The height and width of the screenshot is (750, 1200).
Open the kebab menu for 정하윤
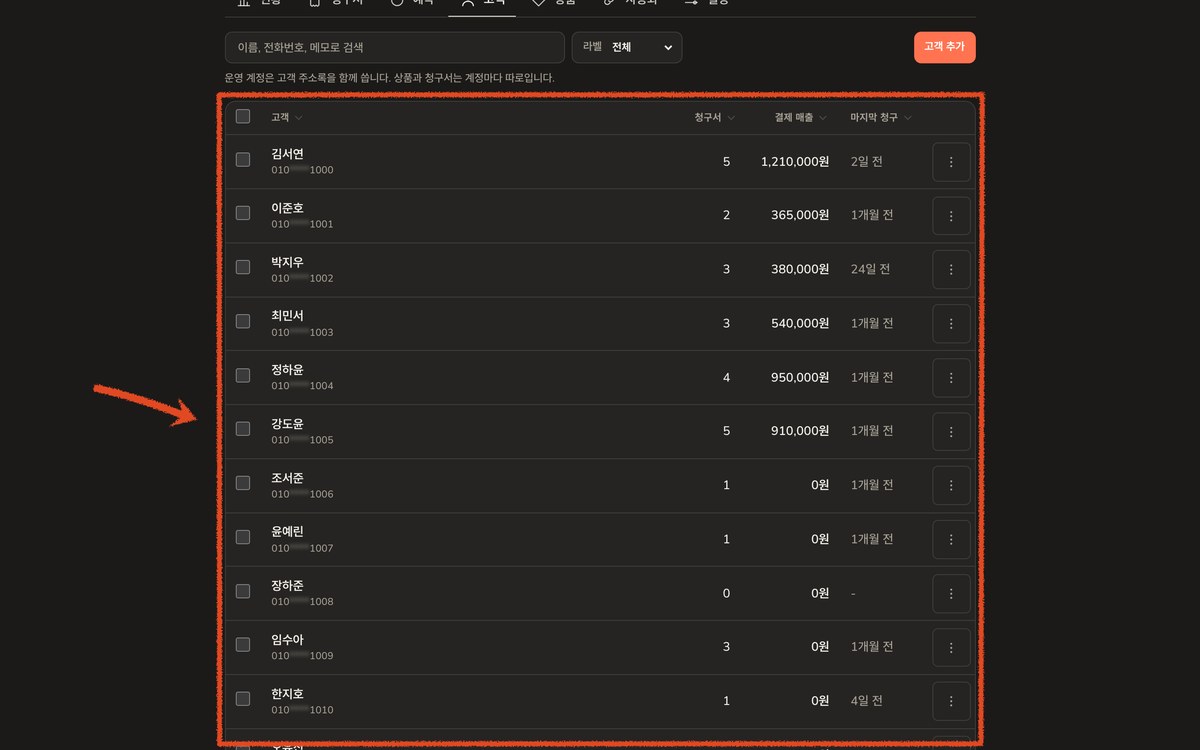pyautogui.click(x=951, y=377)
